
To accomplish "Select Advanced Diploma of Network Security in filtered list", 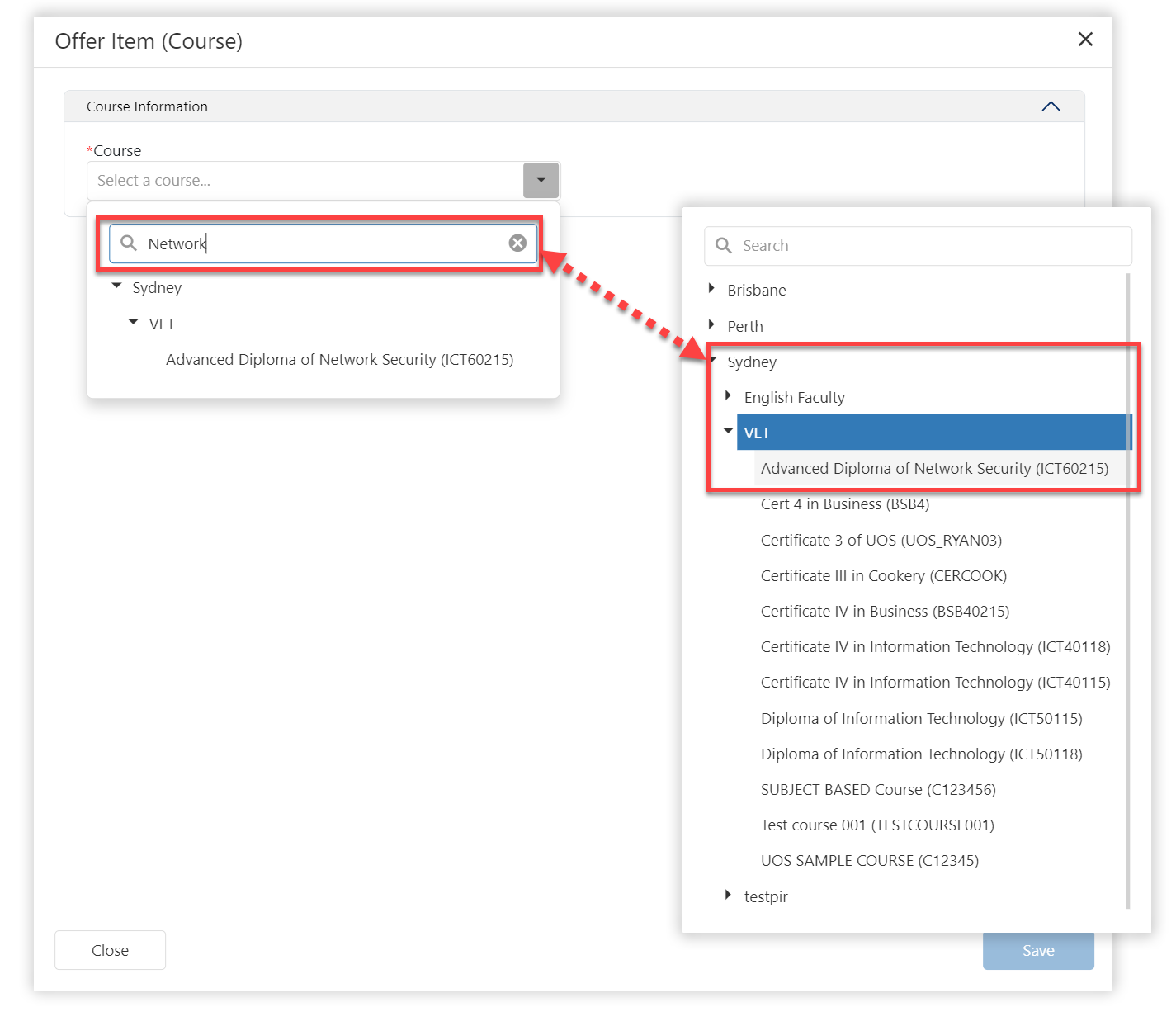I will pyautogui.click(x=339, y=360).
